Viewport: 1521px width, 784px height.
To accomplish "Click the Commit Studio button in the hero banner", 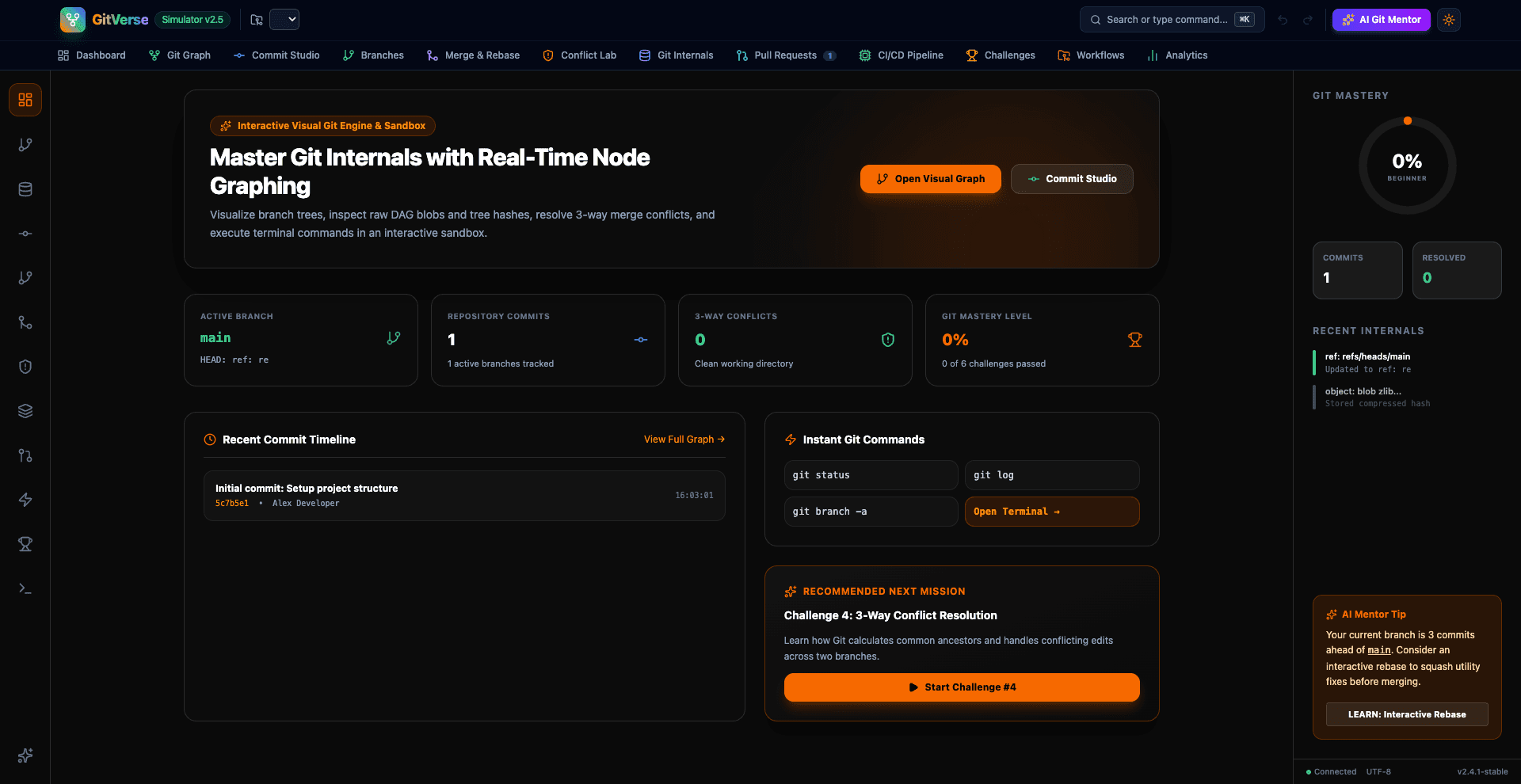I will point(1072,179).
